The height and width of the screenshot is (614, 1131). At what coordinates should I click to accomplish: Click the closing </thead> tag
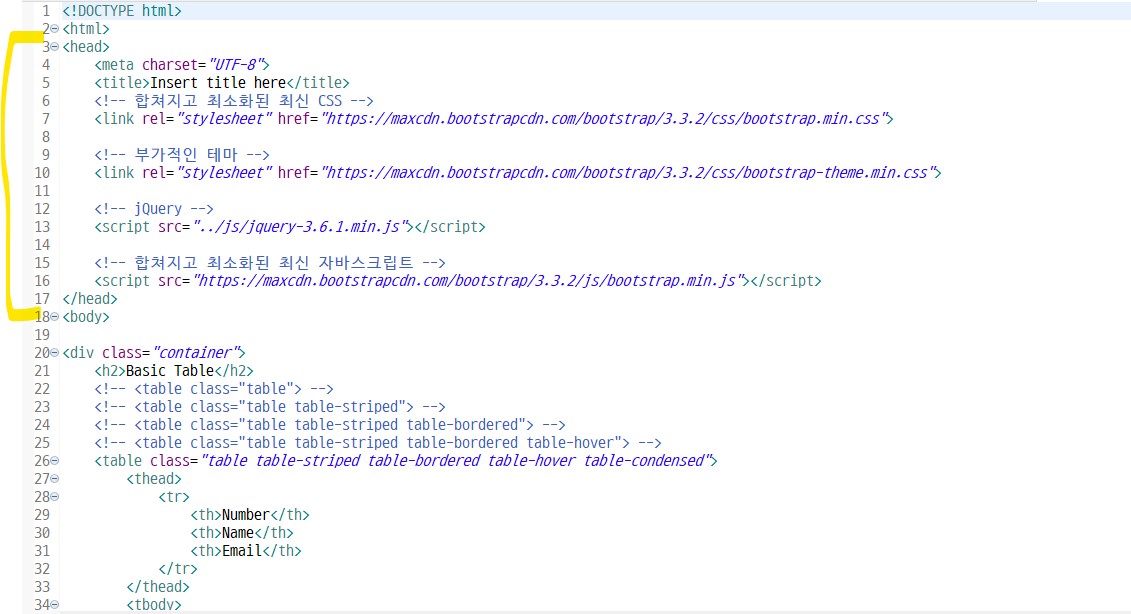click(x=158, y=587)
